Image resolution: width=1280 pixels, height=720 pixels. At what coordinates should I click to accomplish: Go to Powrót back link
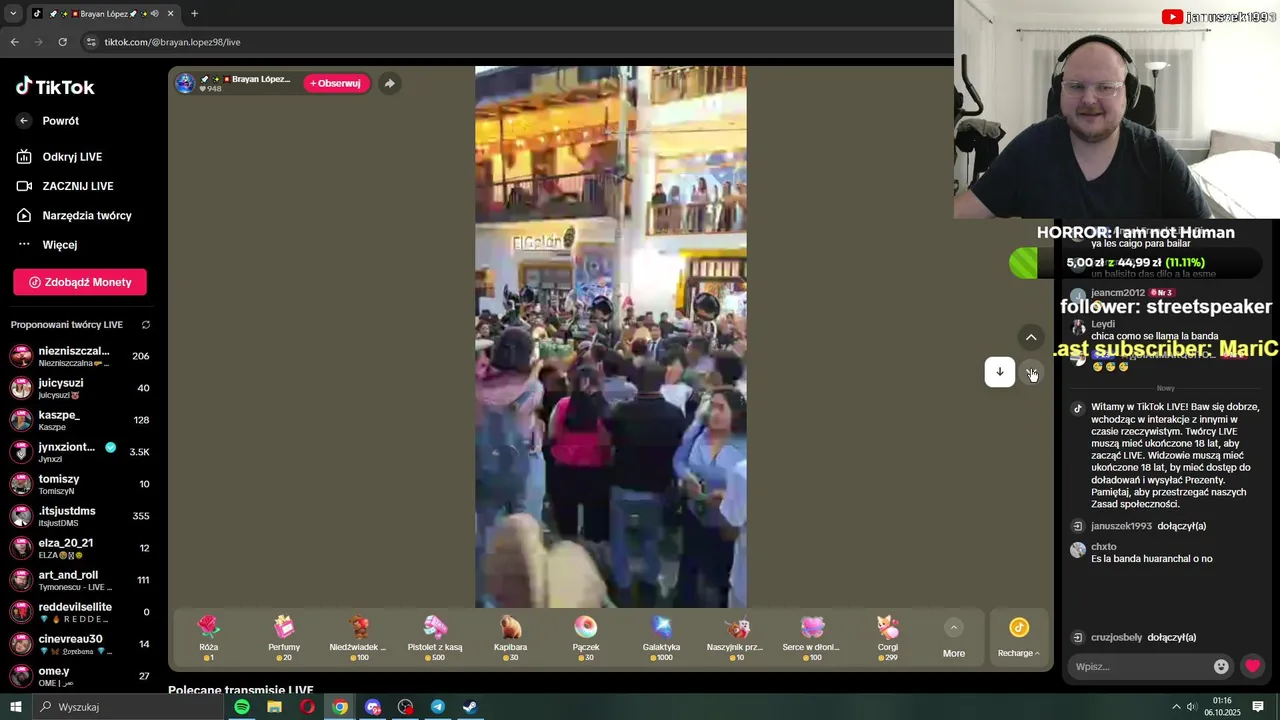(49, 121)
